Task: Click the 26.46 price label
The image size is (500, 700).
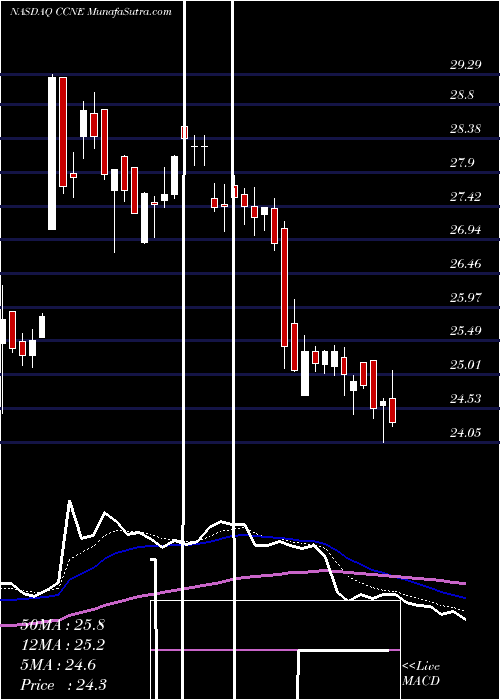Action: coord(465,264)
